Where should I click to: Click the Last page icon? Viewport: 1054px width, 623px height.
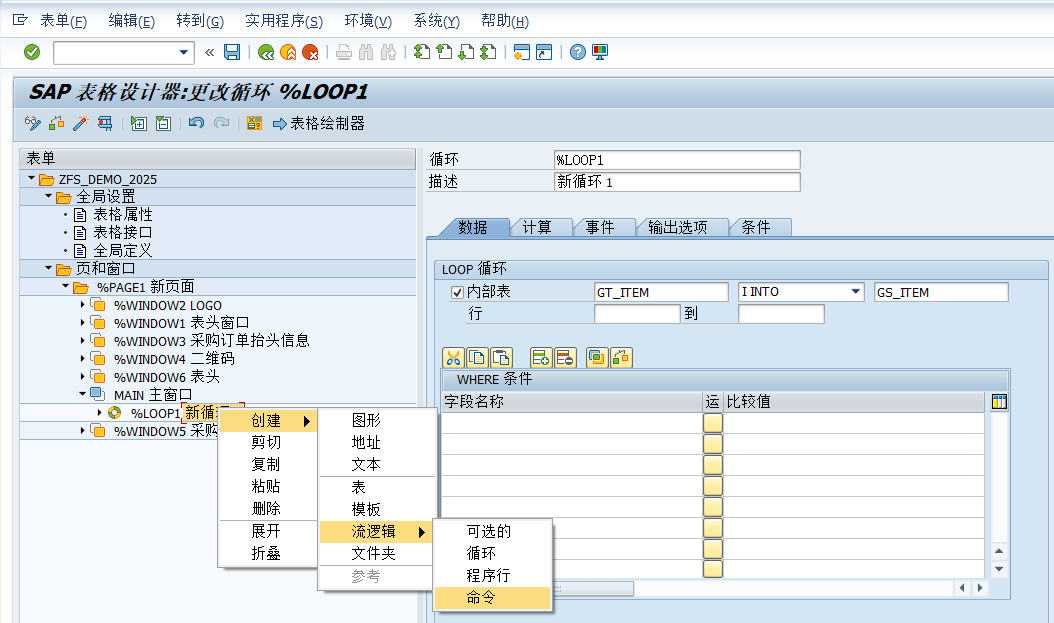pos(488,52)
